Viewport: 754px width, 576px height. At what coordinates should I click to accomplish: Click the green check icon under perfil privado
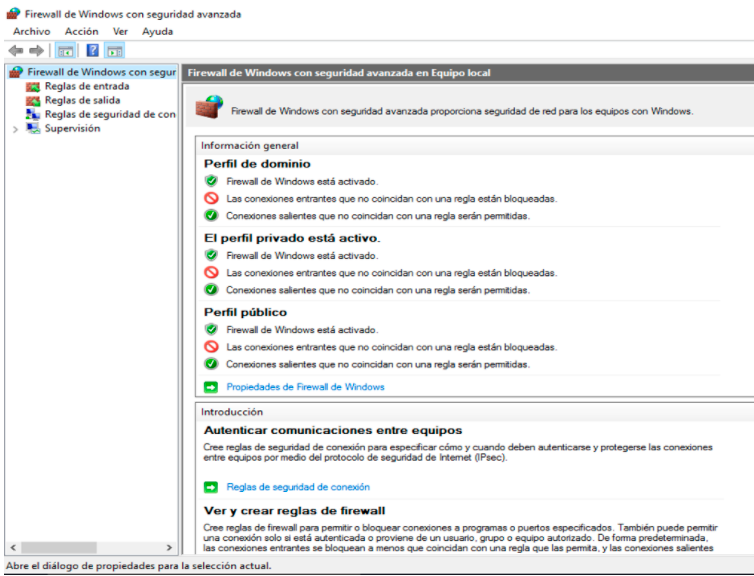pyautogui.click(x=211, y=289)
